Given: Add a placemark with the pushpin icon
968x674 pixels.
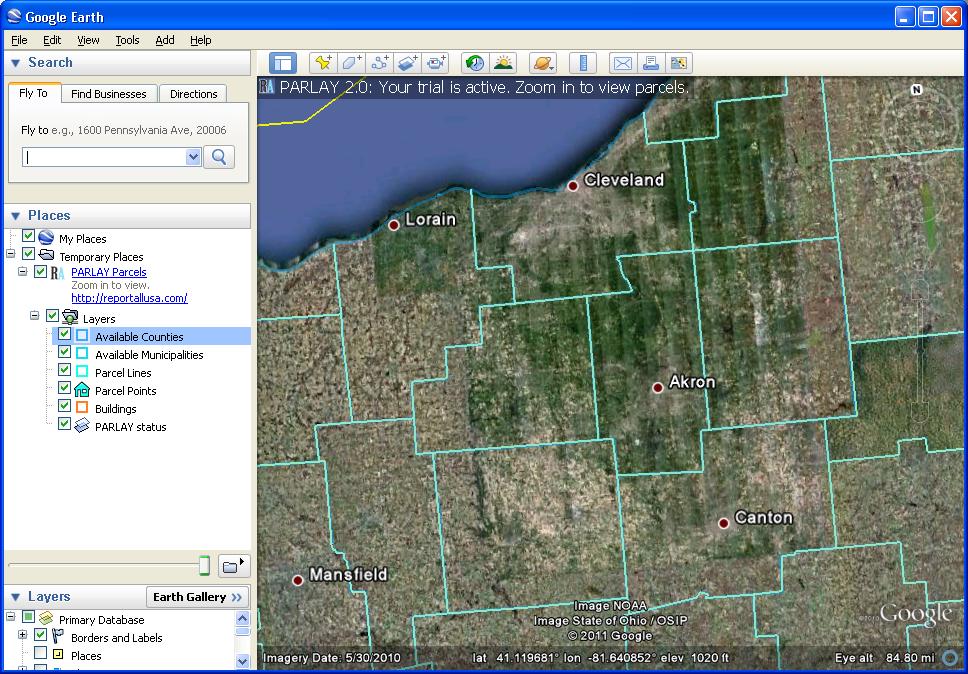Looking at the screenshot, I should tap(323, 63).
